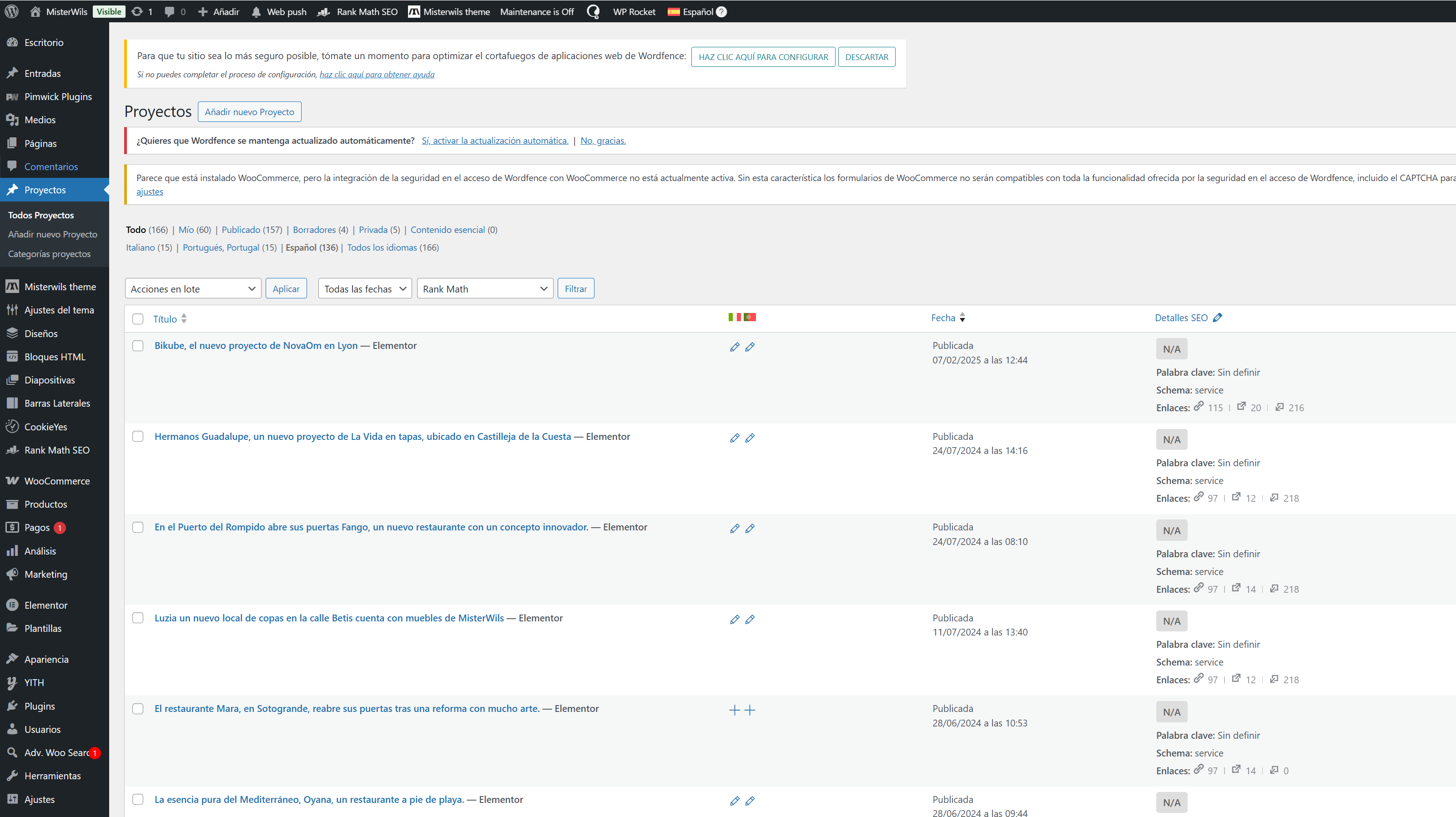This screenshot has height=817, width=1456.
Task: Open WP Rocket menu in admin bar
Action: 634,12
